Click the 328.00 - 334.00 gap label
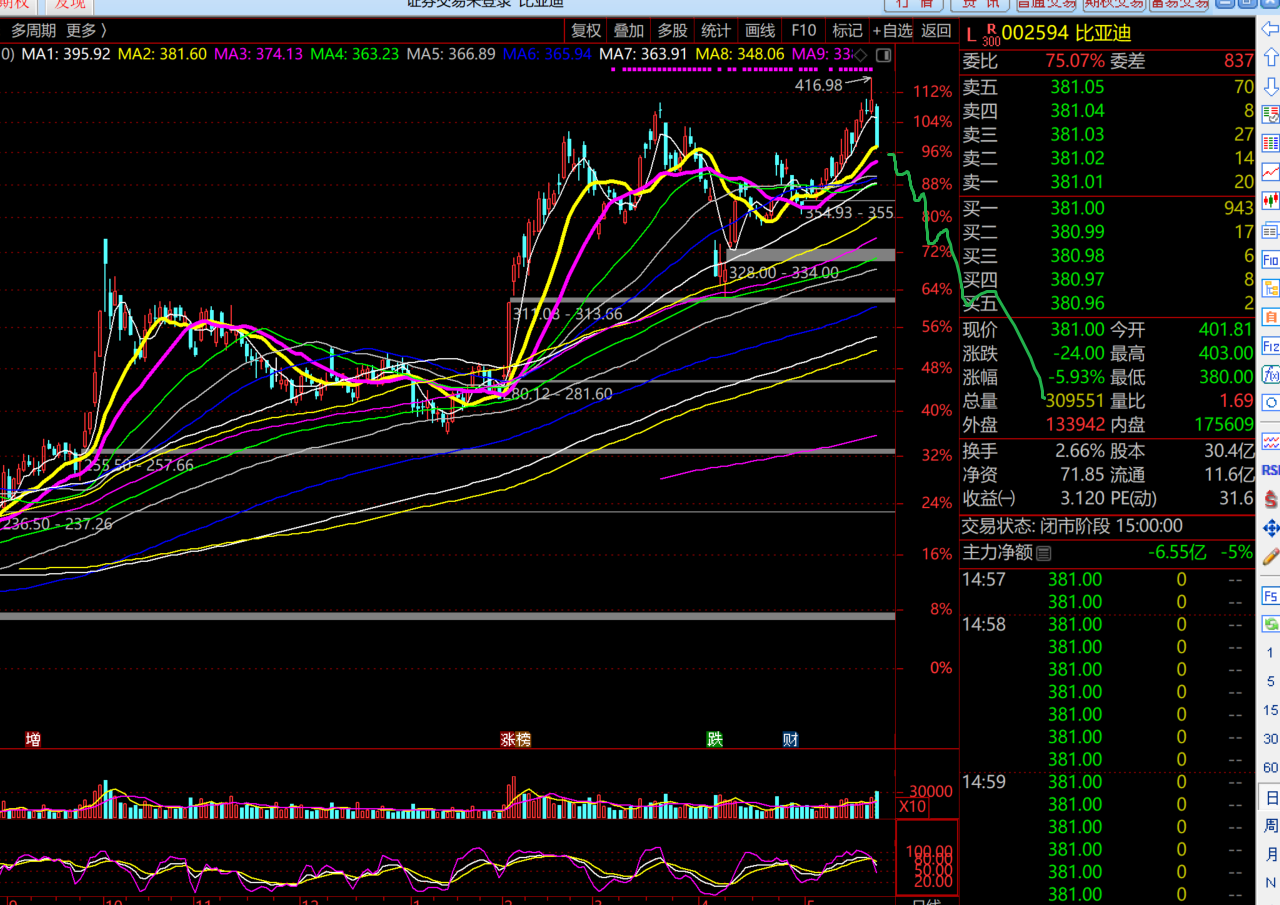The image size is (1280, 905). tap(783, 272)
